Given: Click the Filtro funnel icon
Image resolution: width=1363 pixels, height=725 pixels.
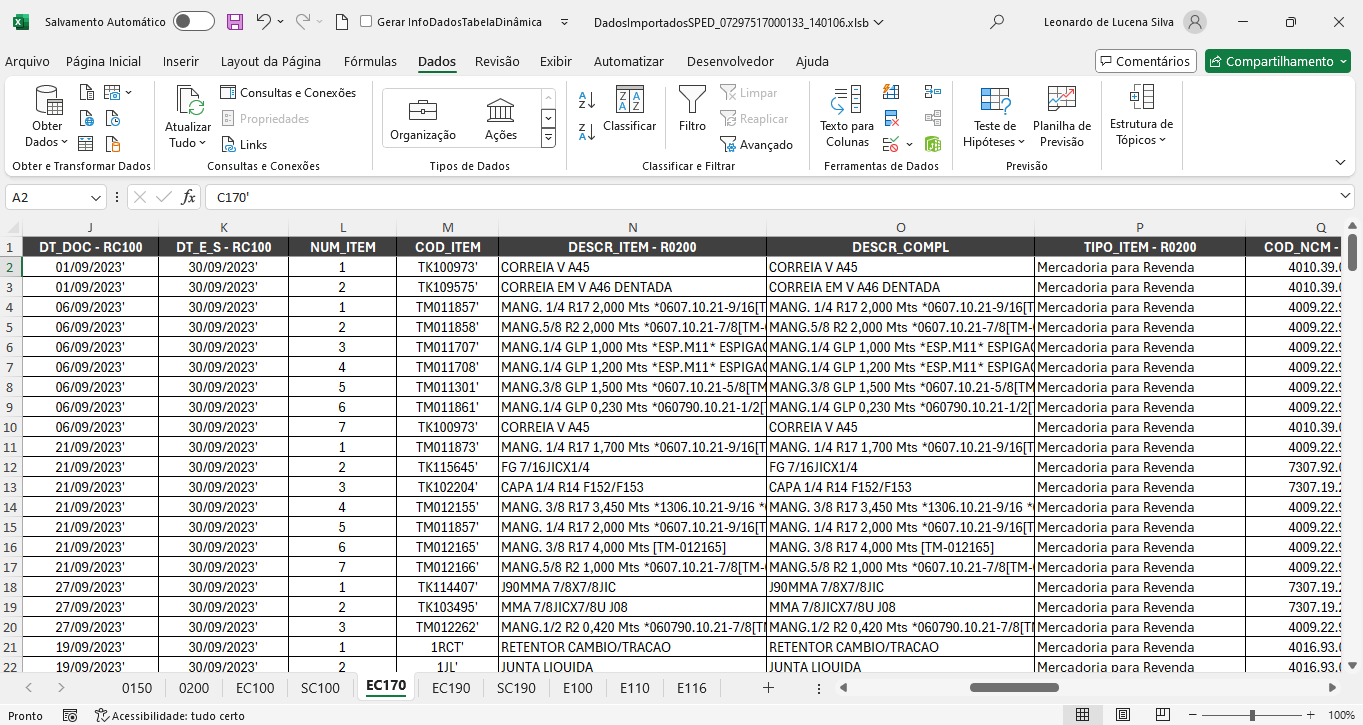Looking at the screenshot, I should (x=691, y=100).
